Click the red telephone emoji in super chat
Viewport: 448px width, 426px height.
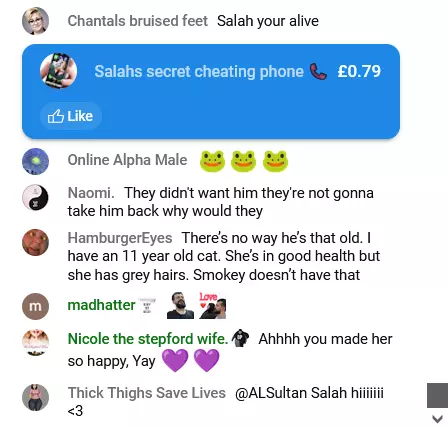(318, 71)
